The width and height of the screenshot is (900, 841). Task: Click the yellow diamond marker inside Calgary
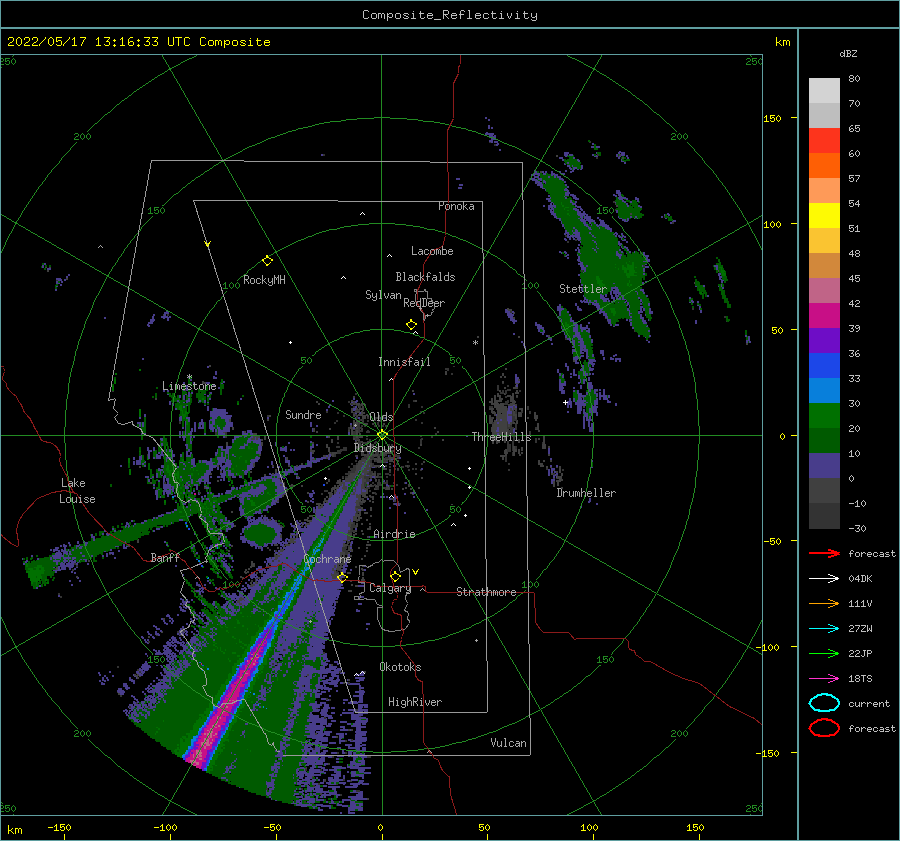[395, 576]
